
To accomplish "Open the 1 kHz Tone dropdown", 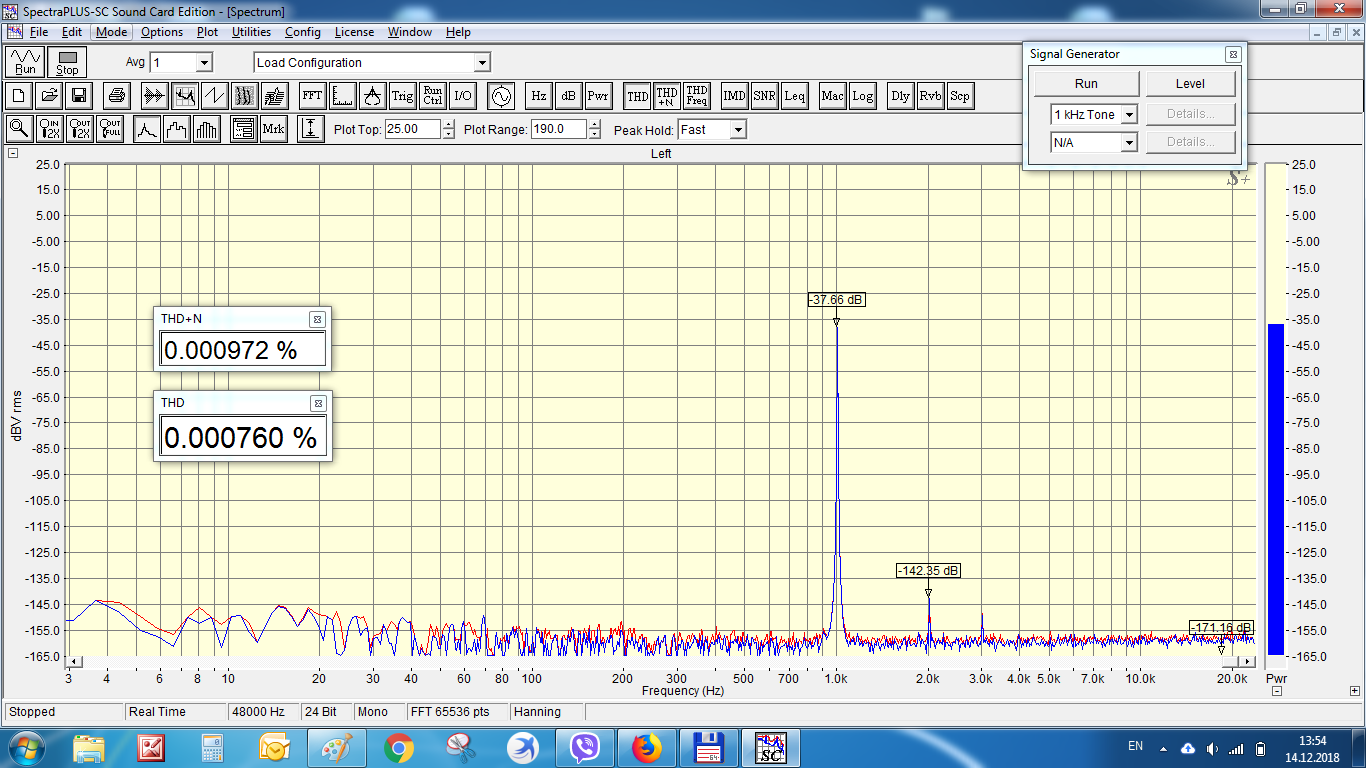I will tap(1093, 115).
